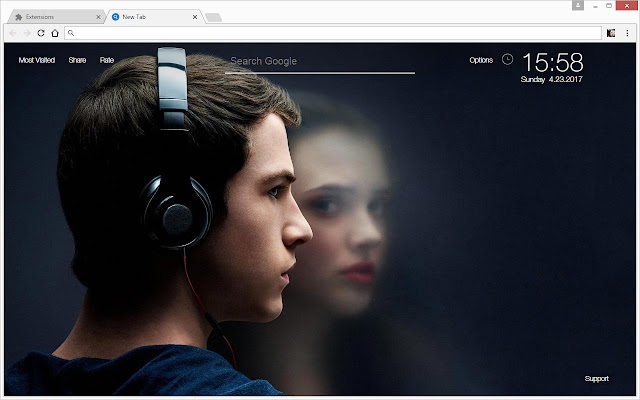
Task: Click the Rate link
Action: point(107,60)
